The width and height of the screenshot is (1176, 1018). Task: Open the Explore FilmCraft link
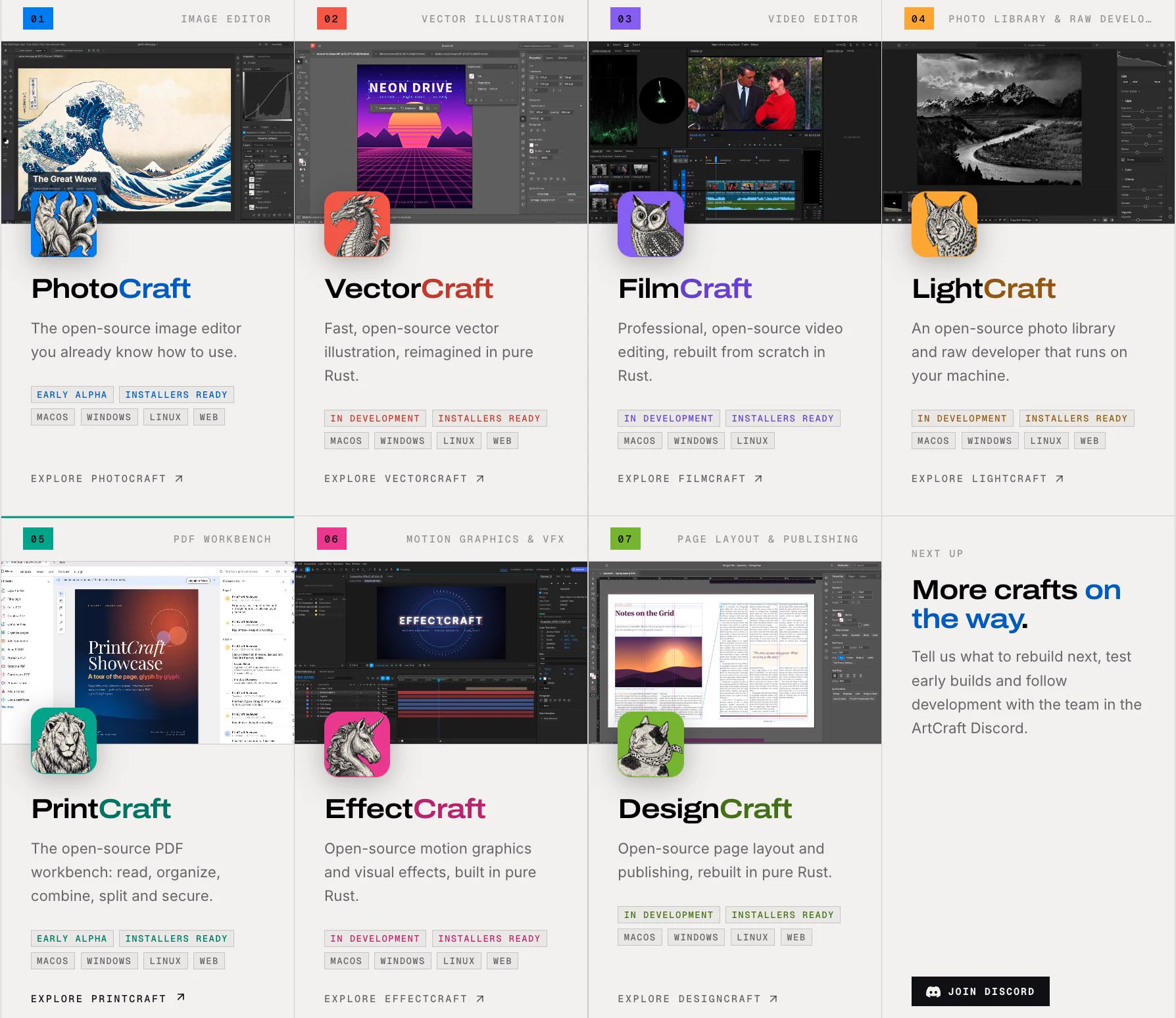tap(691, 479)
